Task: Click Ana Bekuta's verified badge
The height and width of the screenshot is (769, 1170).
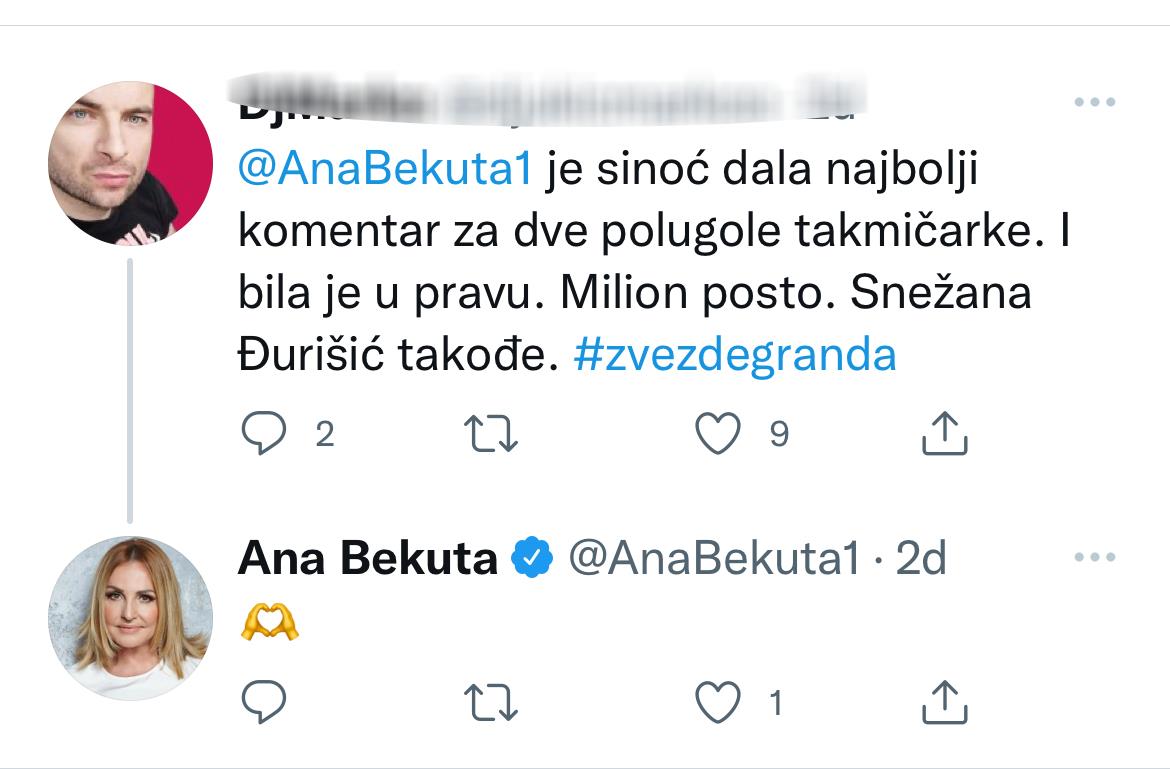Action: pyautogui.click(x=531, y=558)
